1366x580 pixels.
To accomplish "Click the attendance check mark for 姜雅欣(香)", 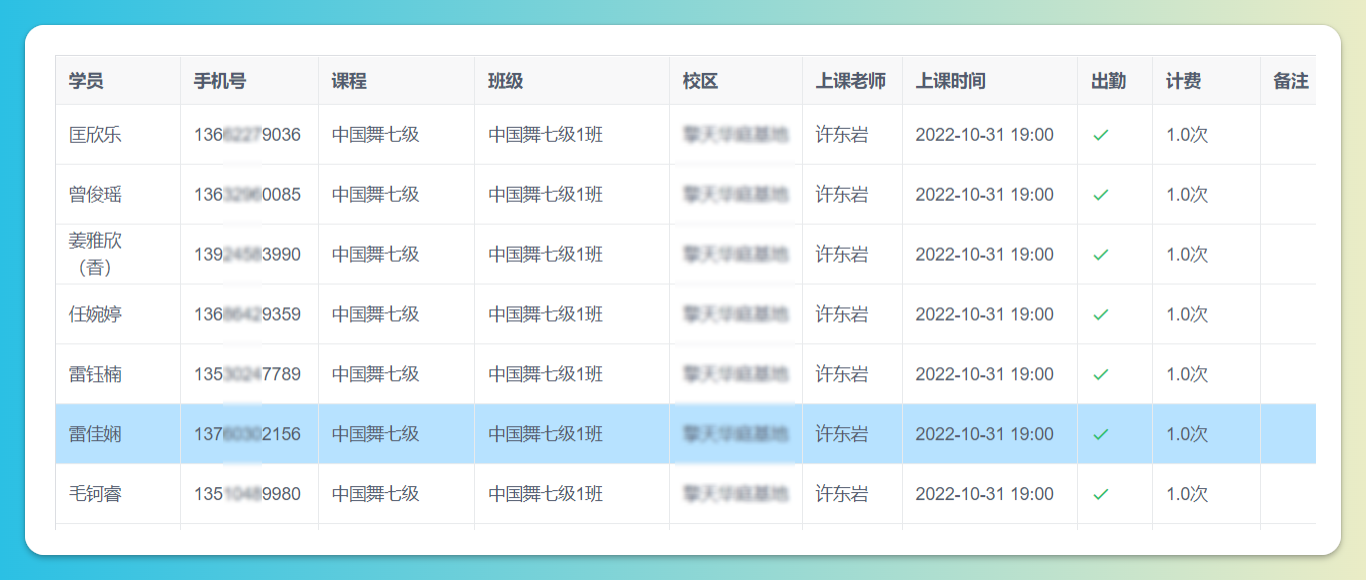I will 1100,255.
